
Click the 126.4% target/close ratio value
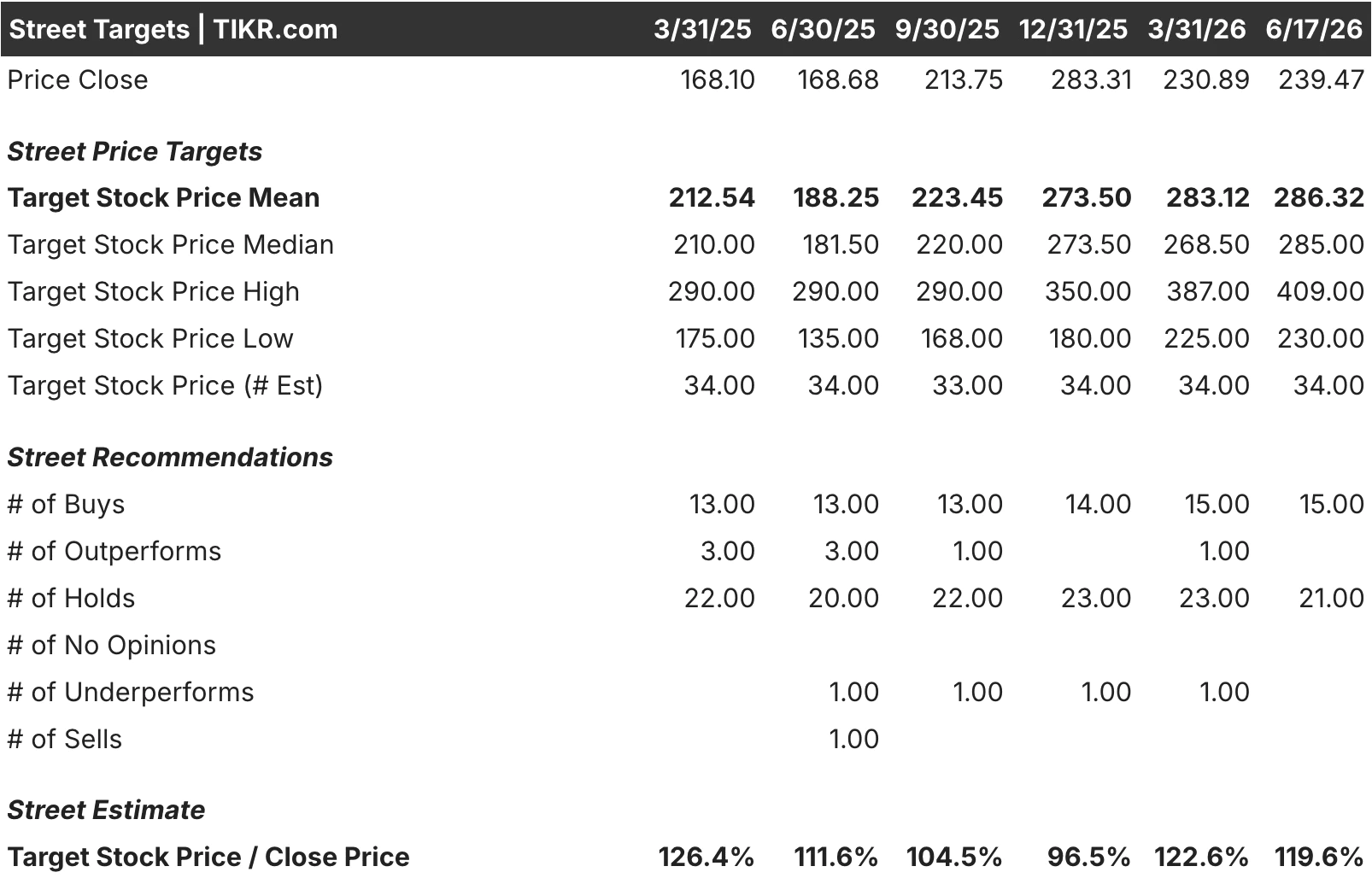[x=707, y=857]
